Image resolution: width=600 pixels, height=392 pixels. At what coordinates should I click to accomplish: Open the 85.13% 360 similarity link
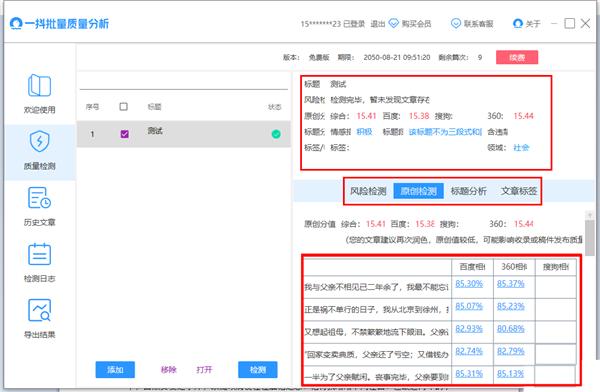[510, 374]
